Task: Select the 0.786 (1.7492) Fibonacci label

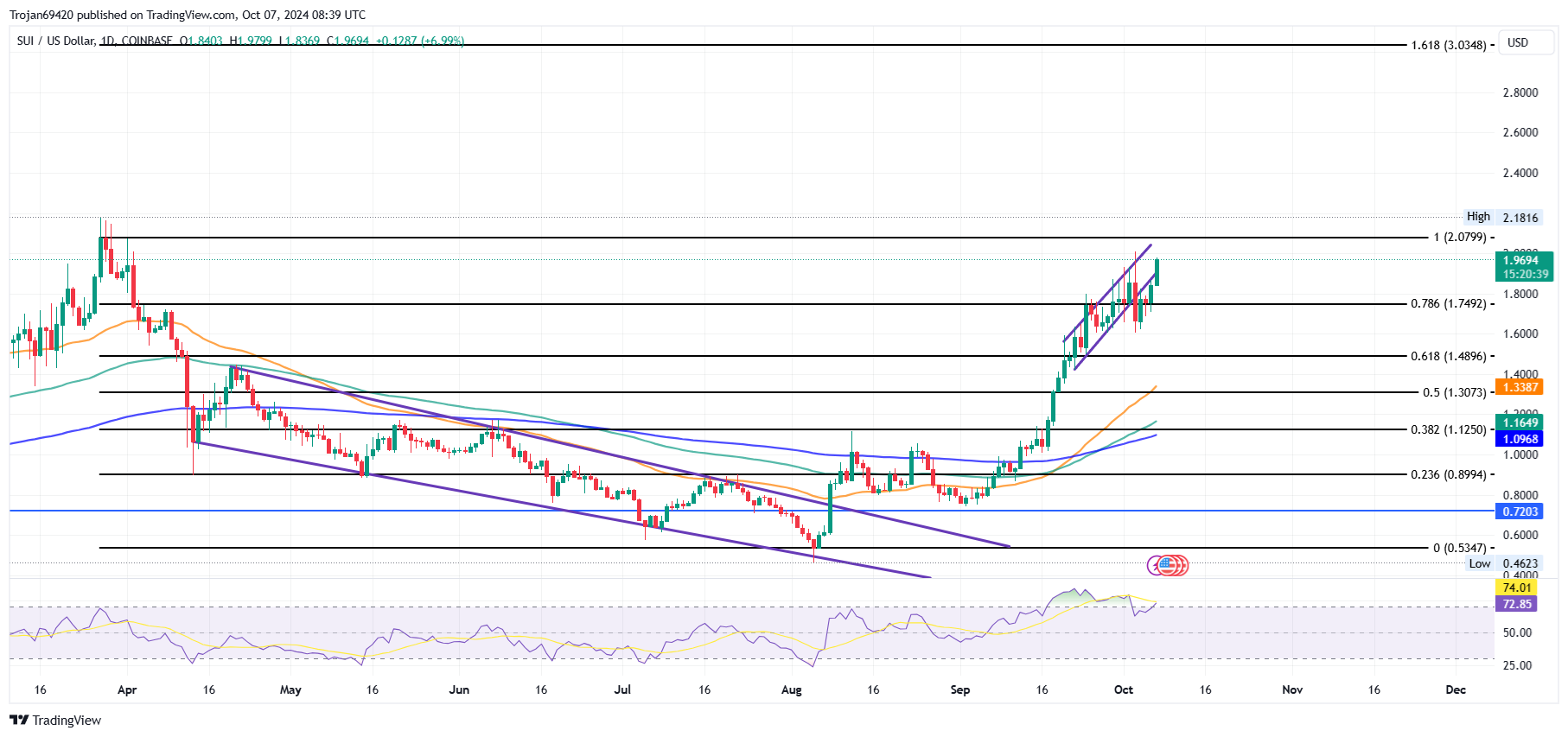Action: point(1448,303)
